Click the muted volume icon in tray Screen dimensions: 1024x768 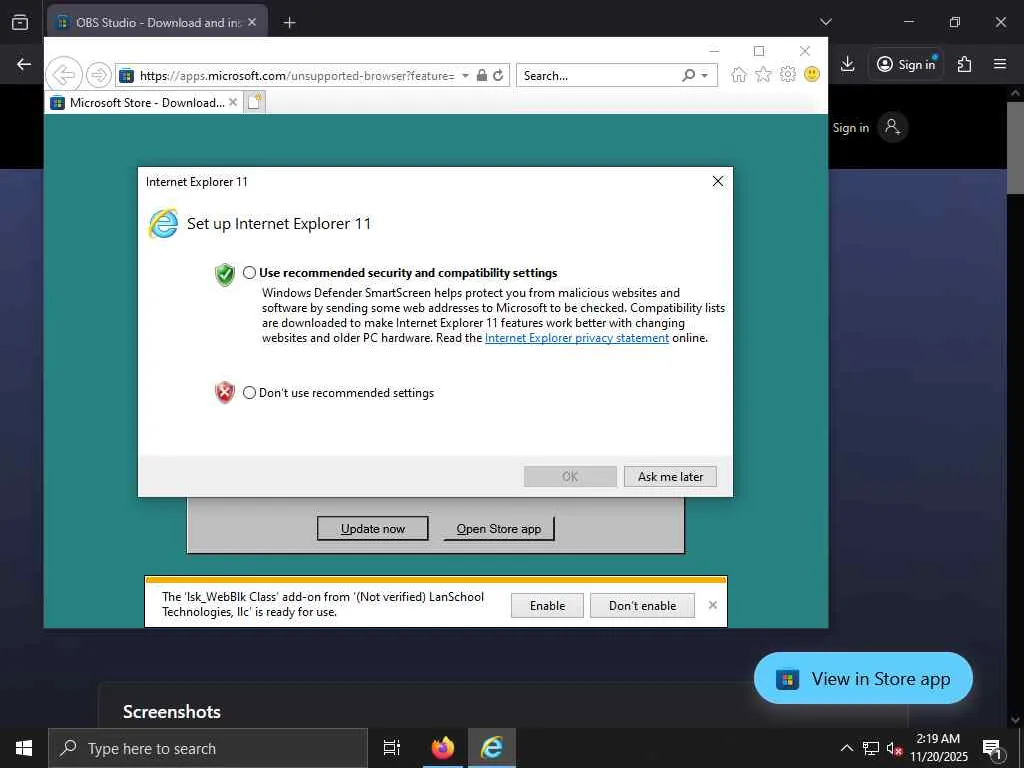tap(894, 748)
